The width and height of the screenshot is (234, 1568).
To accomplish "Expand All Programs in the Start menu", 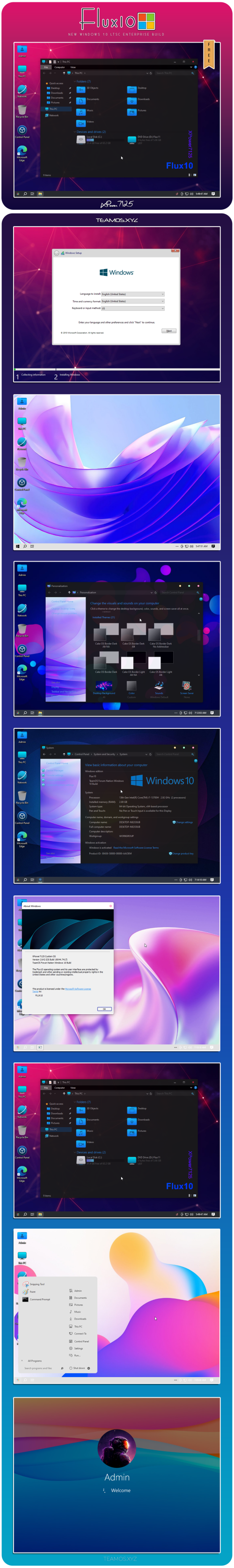I will [34, 1361].
